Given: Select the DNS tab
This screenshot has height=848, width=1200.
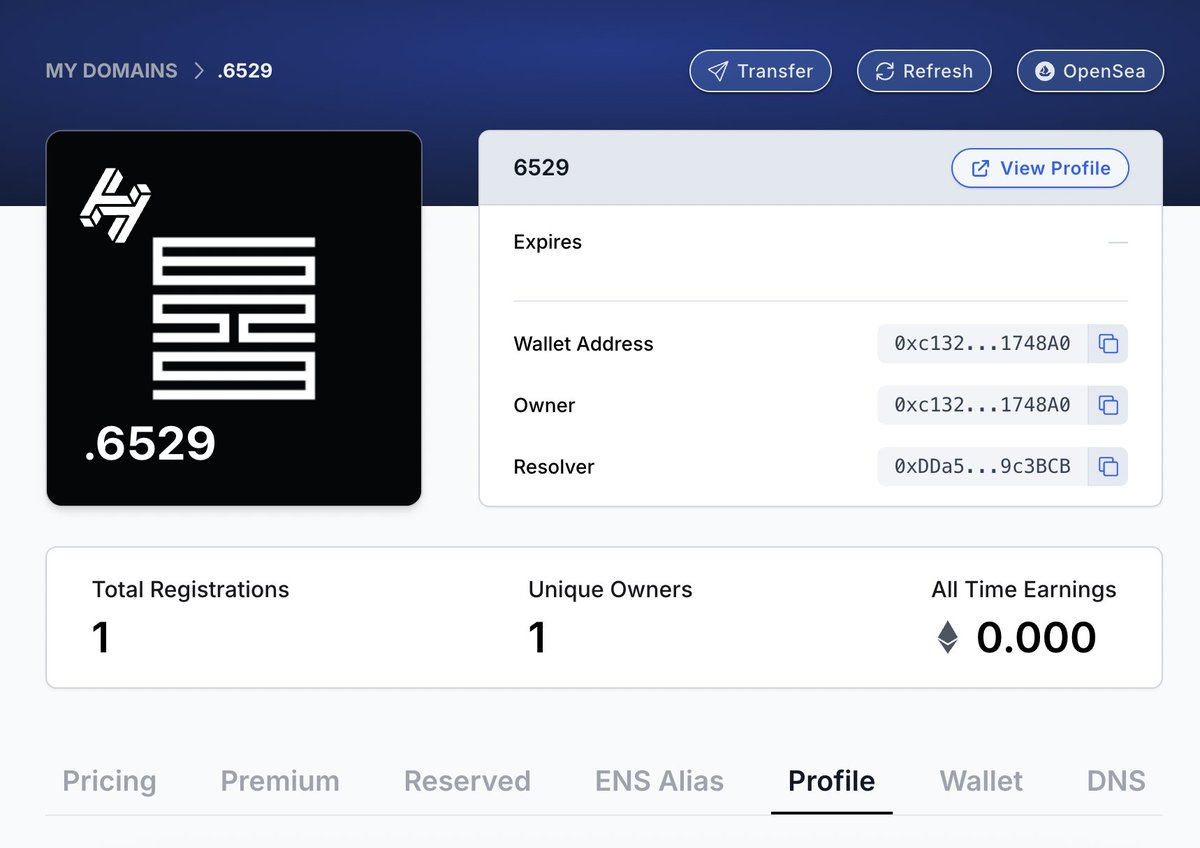Looking at the screenshot, I should pos(1116,781).
